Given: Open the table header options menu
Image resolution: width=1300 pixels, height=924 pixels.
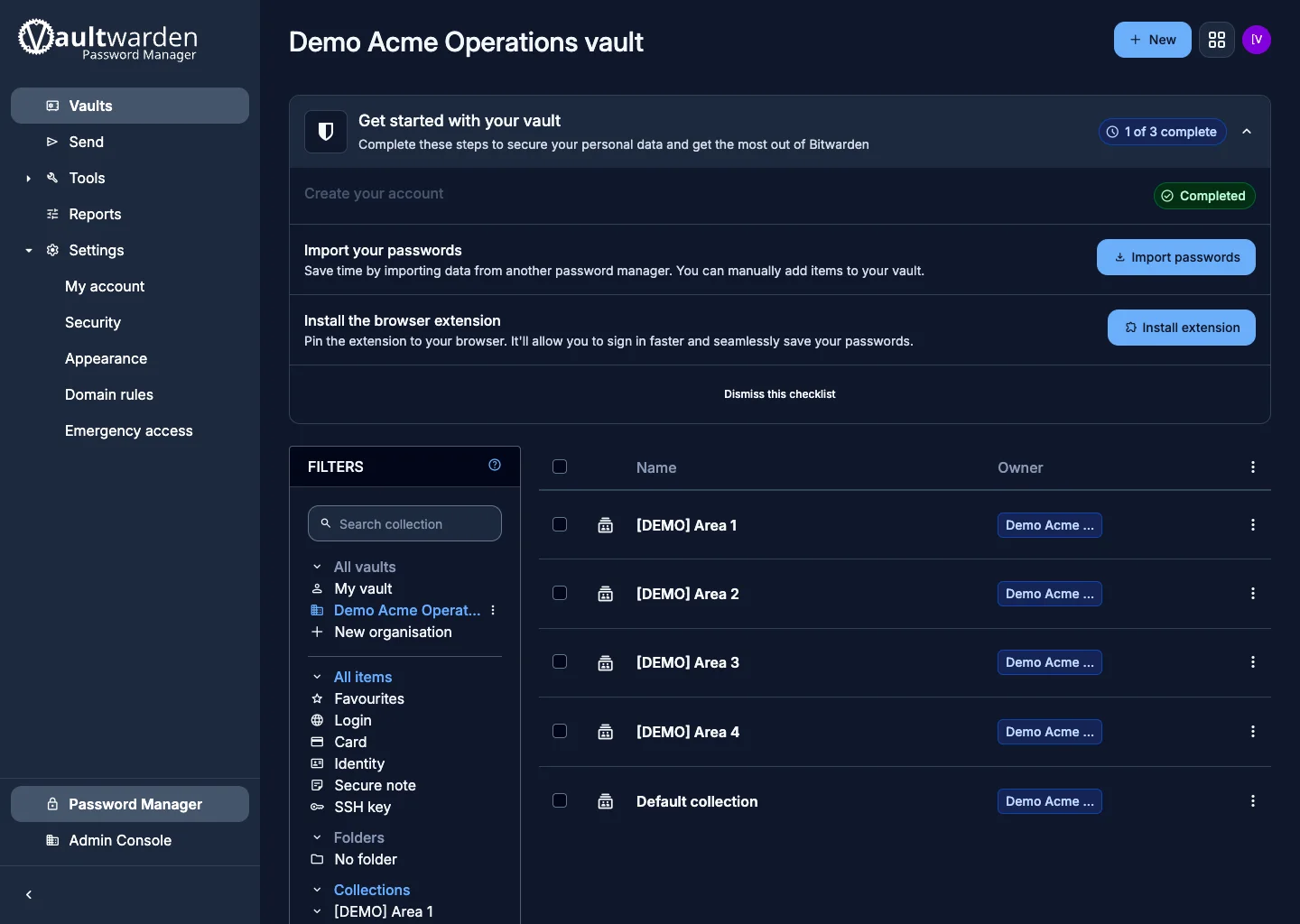Looking at the screenshot, I should point(1253,467).
